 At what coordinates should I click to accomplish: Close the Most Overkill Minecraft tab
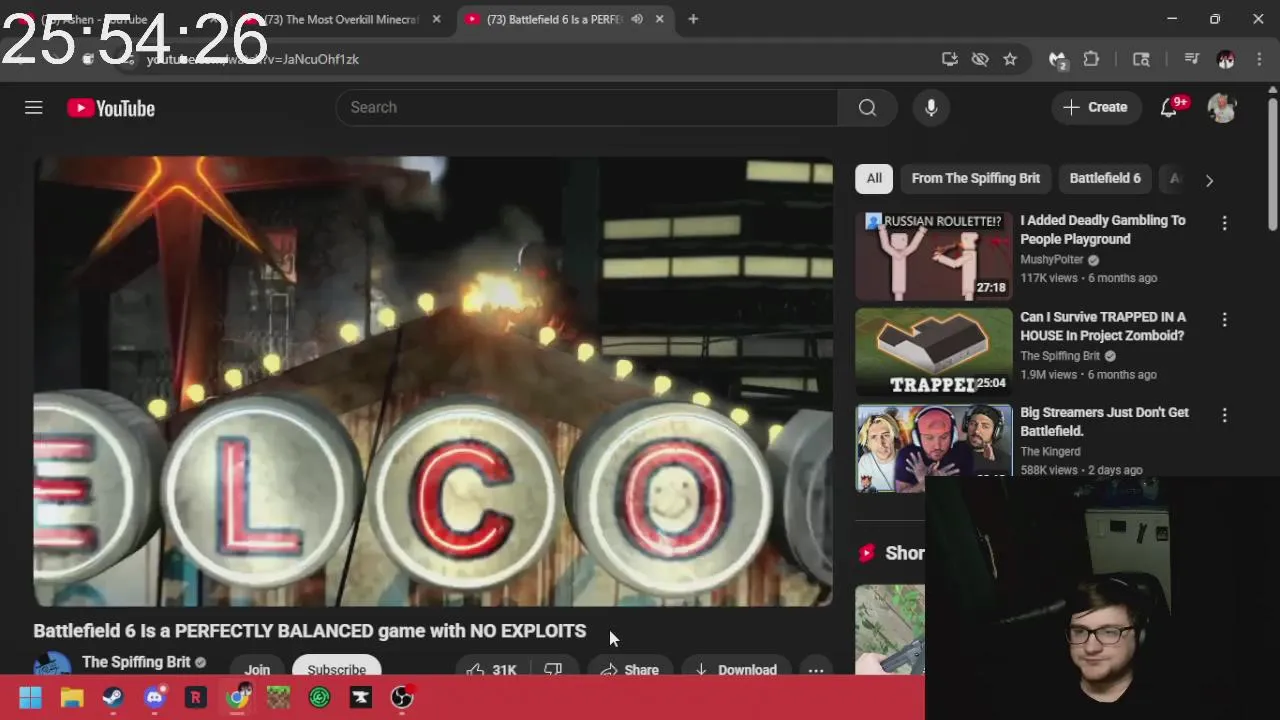click(436, 19)
